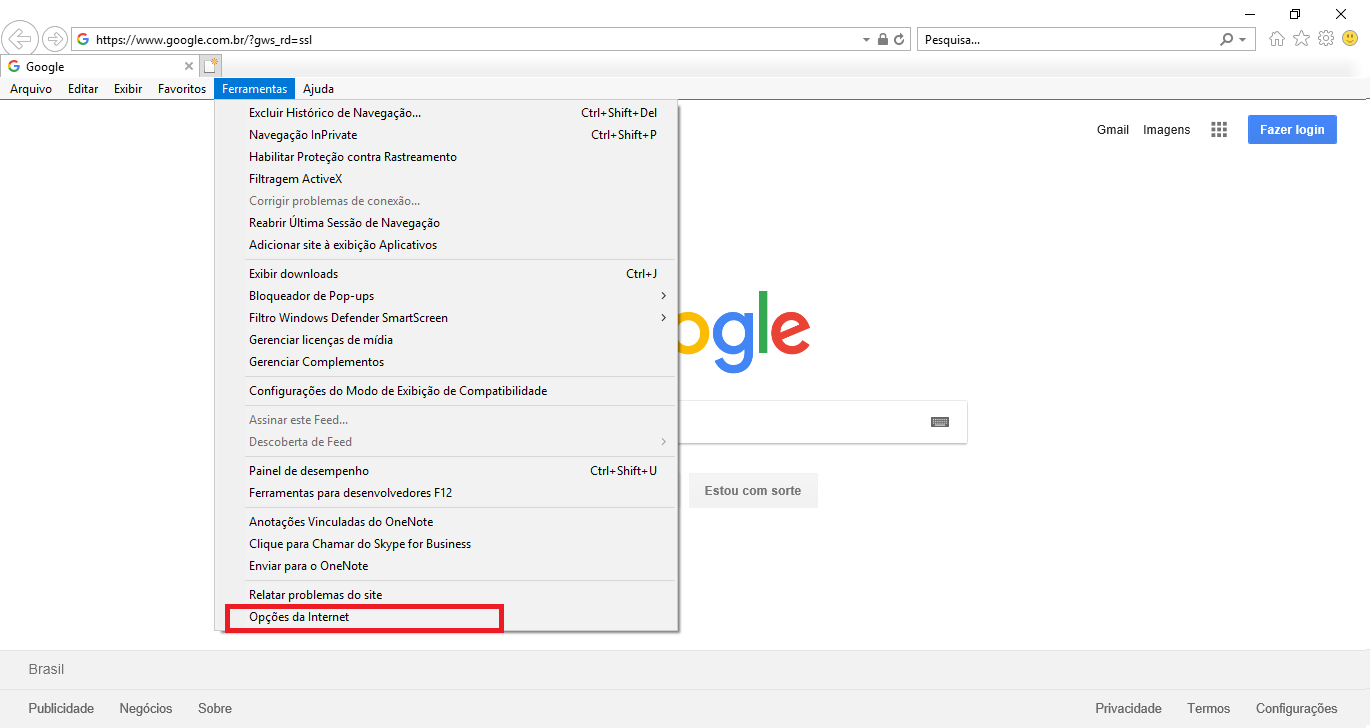The image size is (1370, 728).
Task: Open the Tools gear icon
Action: coord(1326,39)
